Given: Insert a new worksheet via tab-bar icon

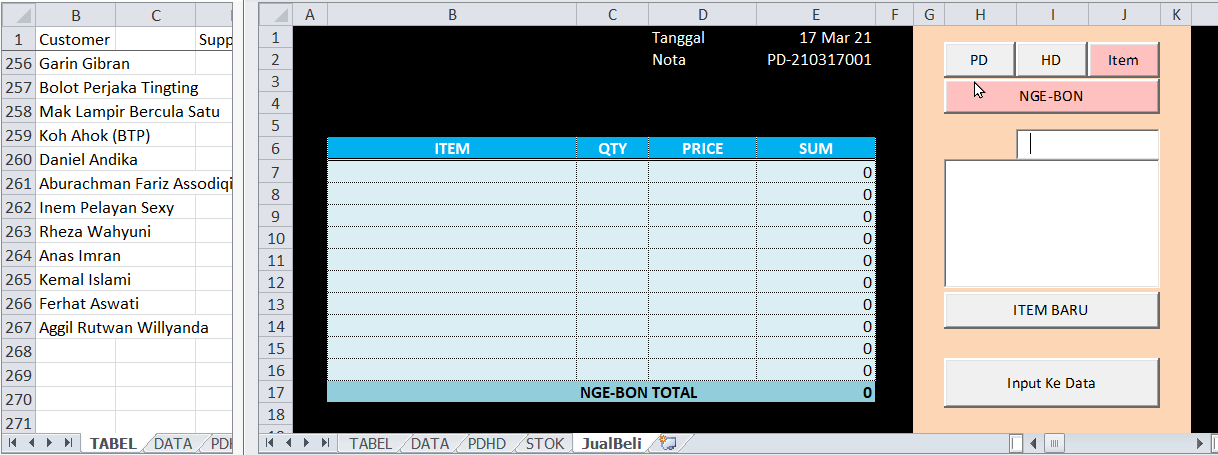Looking at the screenshot, I should coord(669,443).
